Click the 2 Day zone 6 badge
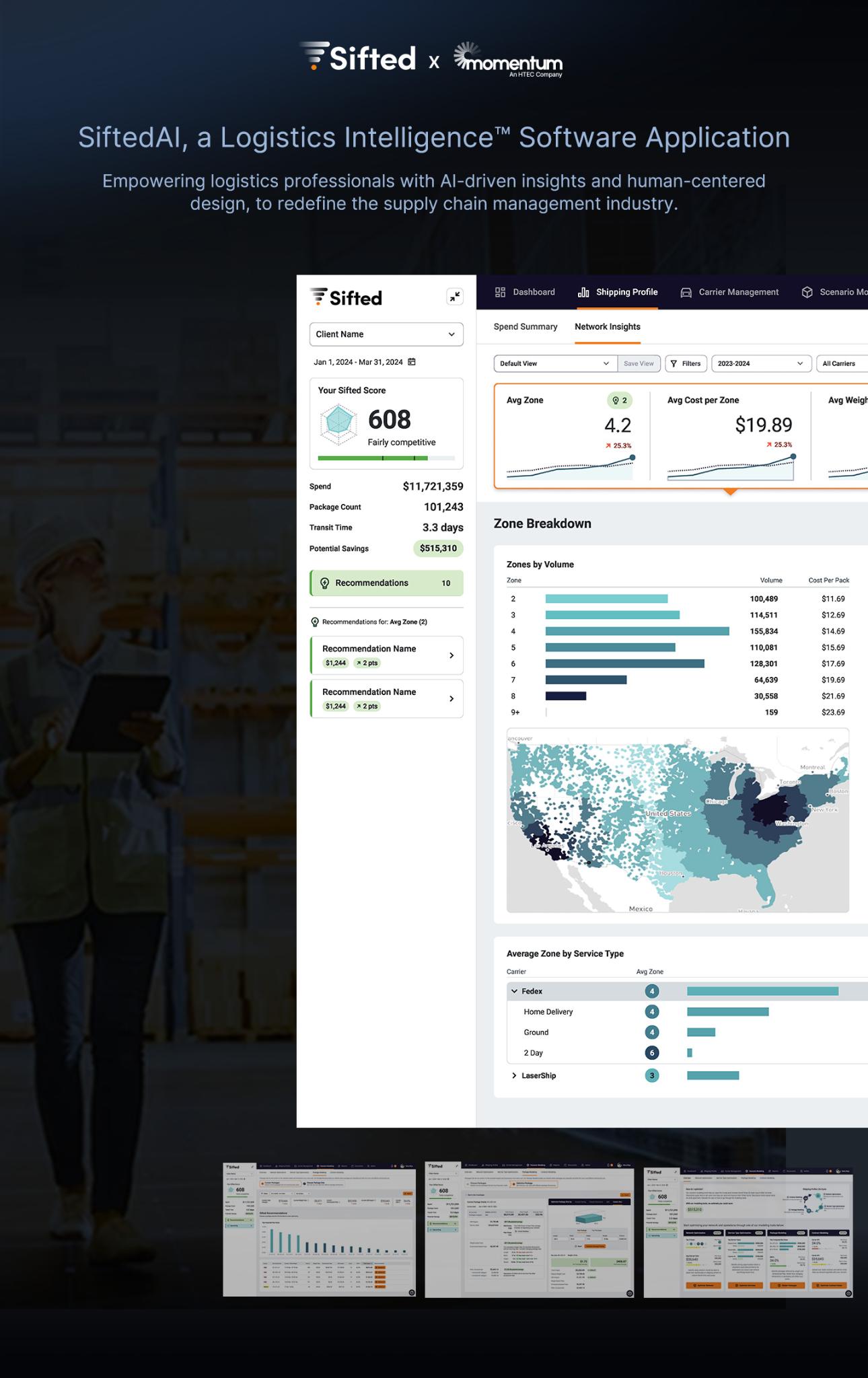 651,1053
